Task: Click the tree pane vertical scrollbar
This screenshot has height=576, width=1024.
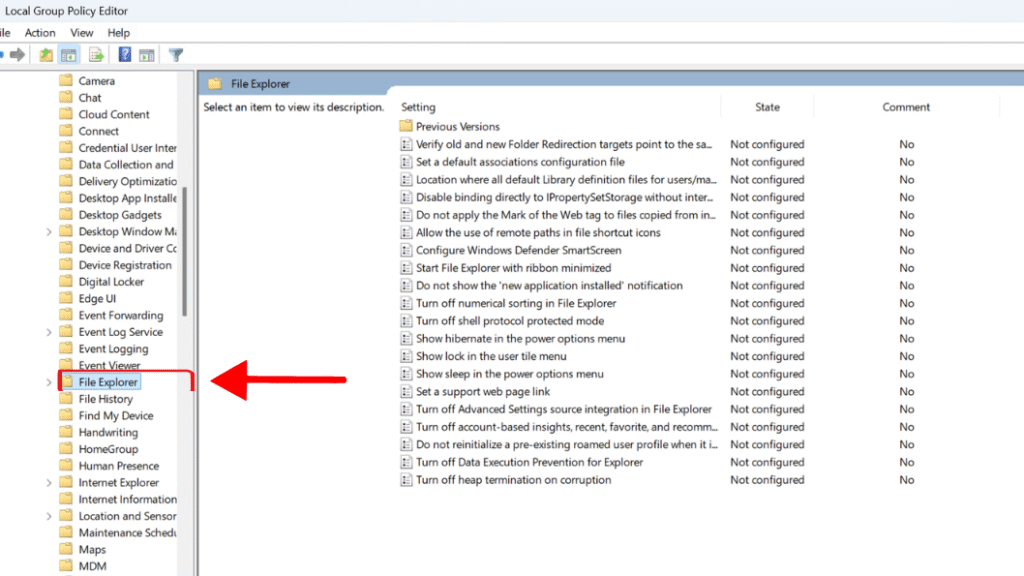Action: (185, 251)
